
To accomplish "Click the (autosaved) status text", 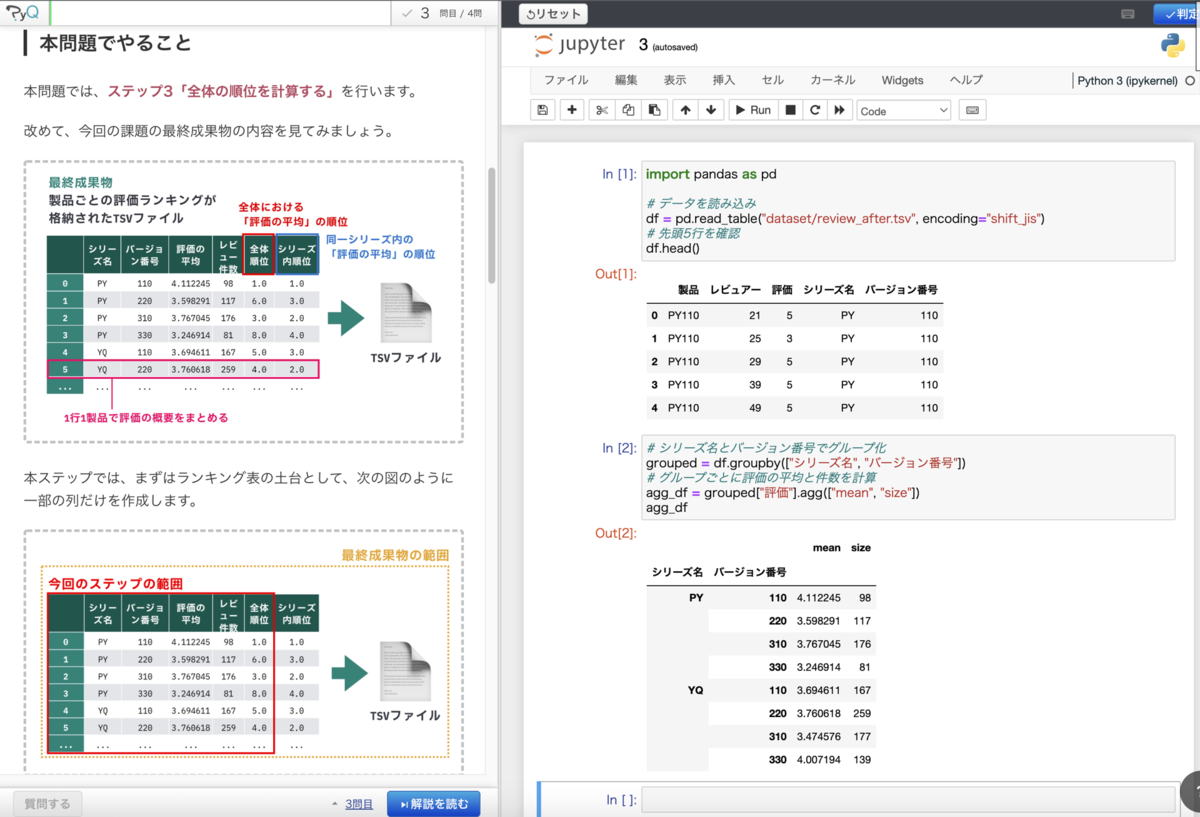I will click(675, 47).
